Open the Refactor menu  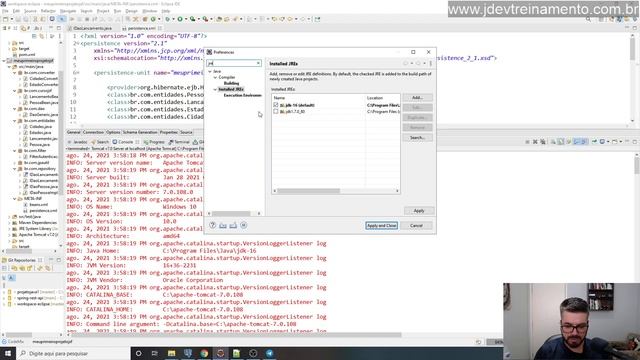(48, 11)
